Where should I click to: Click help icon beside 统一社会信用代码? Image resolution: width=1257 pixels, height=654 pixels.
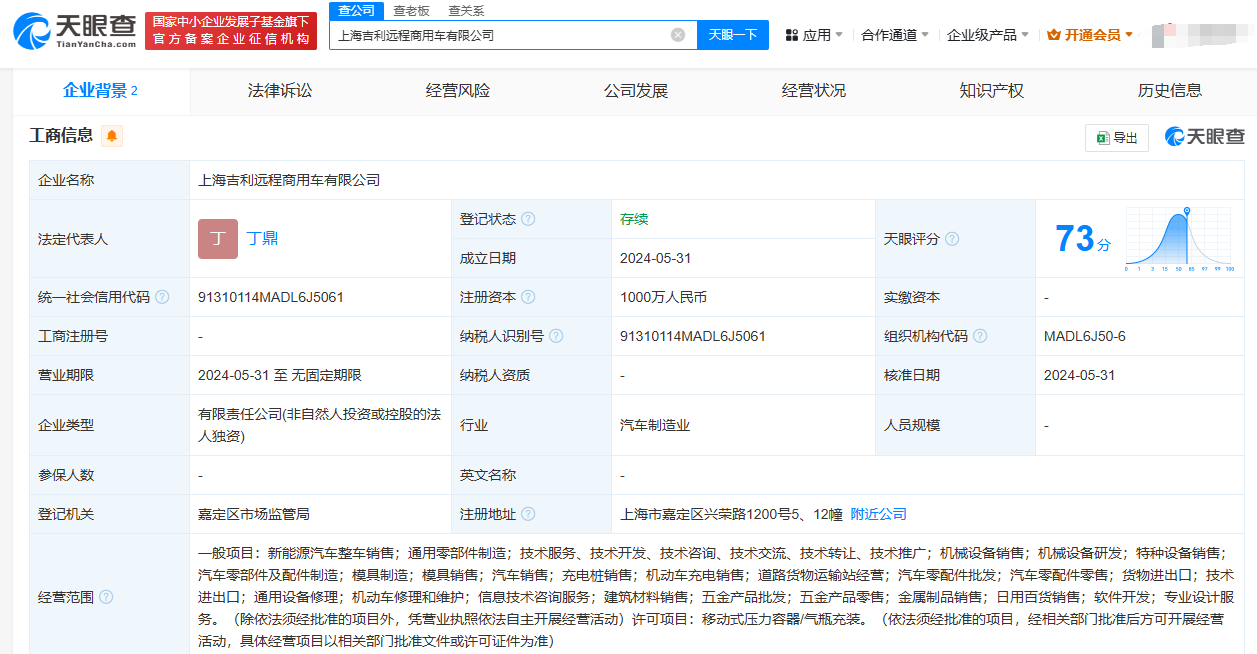162,297
